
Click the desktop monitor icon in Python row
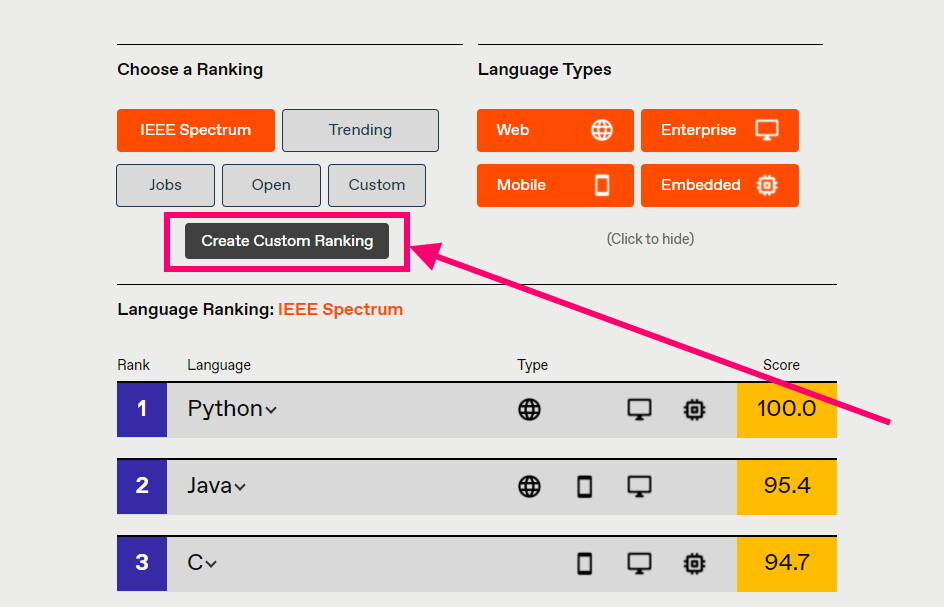(639, 409)
